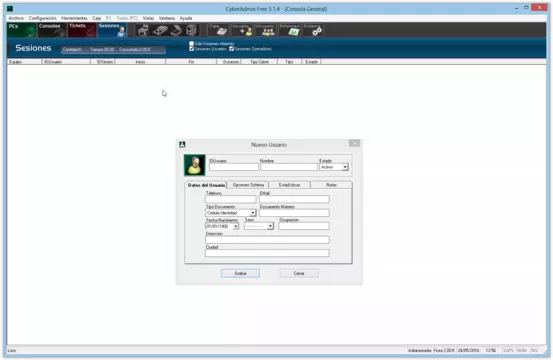Select the Sesiones view button
The width and height of the screenshot is (553, 360).
(x=112, y=30)
